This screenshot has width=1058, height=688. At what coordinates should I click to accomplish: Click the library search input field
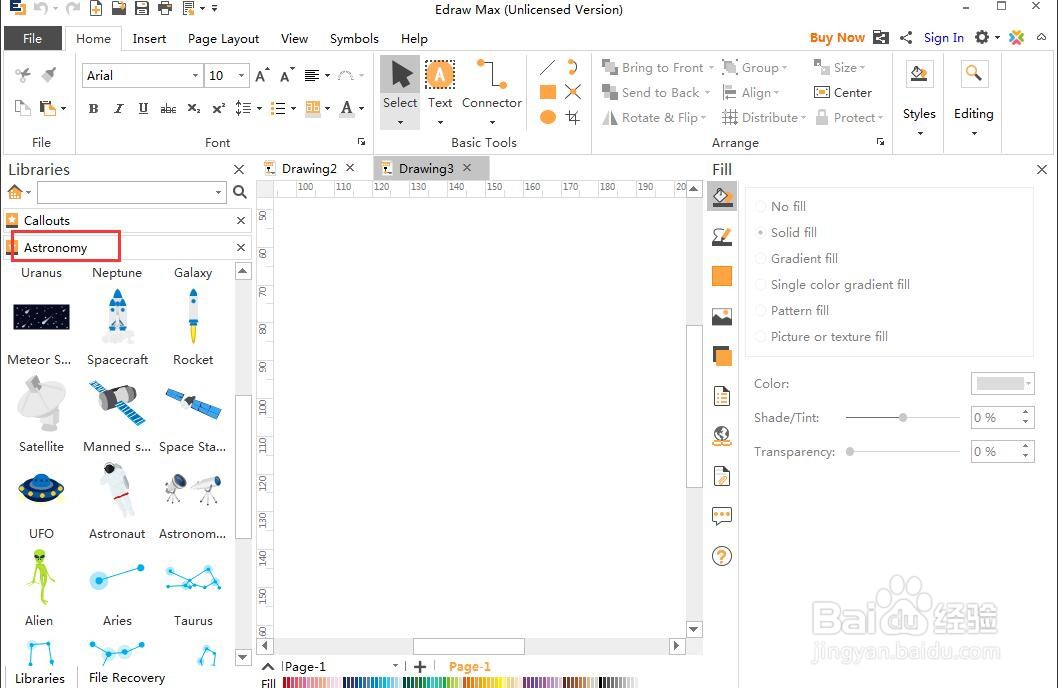pyautogui.click(x=132, y=192)
